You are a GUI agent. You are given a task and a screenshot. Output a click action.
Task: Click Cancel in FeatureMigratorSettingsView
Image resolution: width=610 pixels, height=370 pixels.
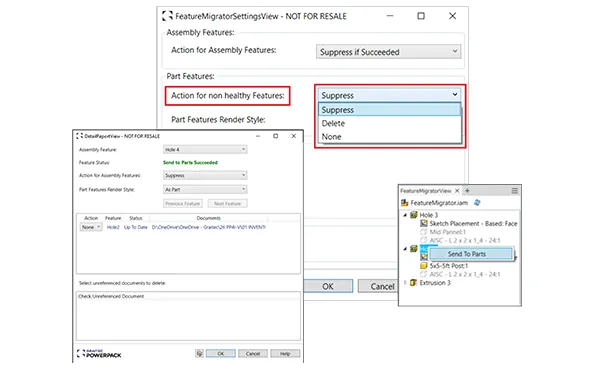pyautogui.click(x=378, y=286)
